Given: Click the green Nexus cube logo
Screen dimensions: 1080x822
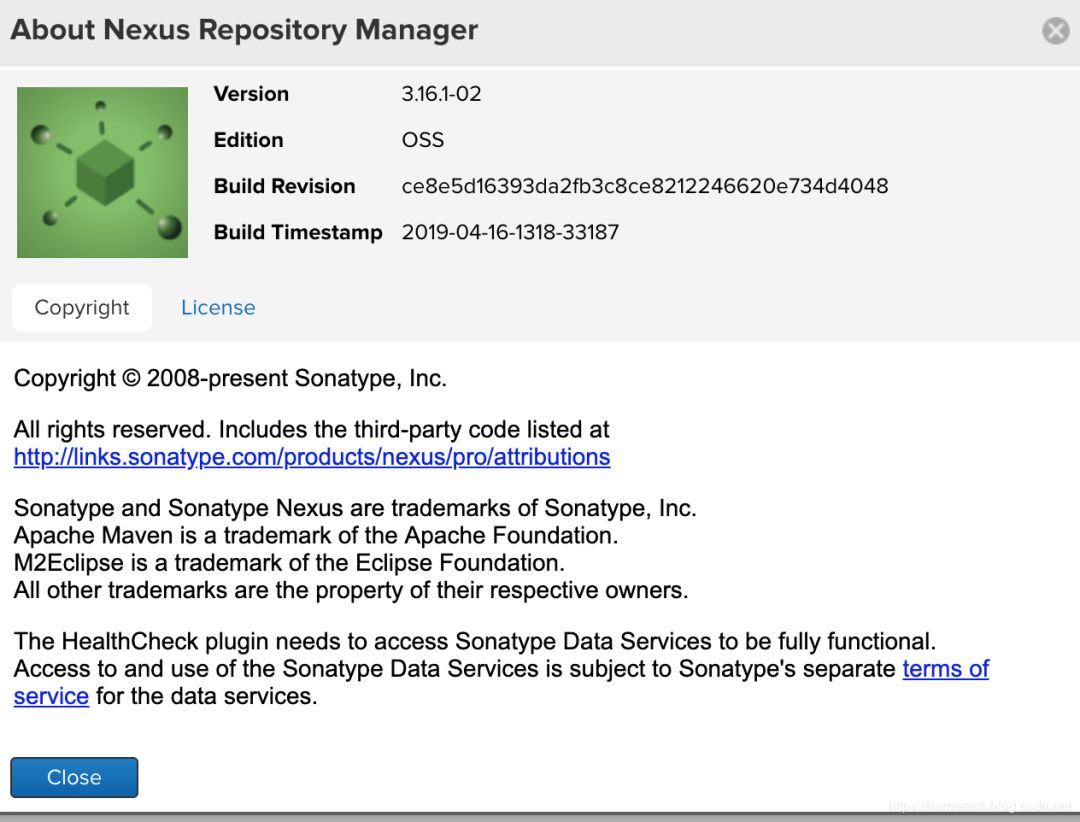Looking at the screenshot, I should click(102, 172).
